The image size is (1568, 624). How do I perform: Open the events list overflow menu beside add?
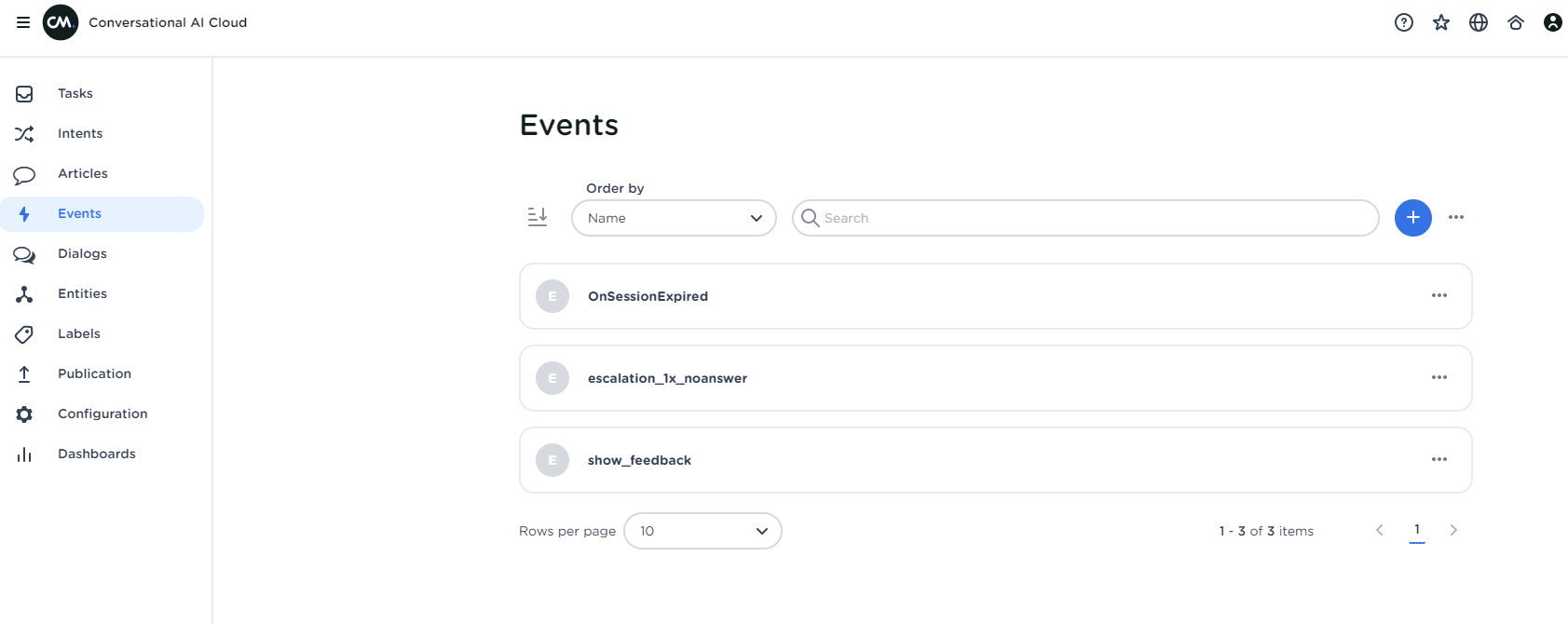pyautogui.click(x=1455, y=218)
